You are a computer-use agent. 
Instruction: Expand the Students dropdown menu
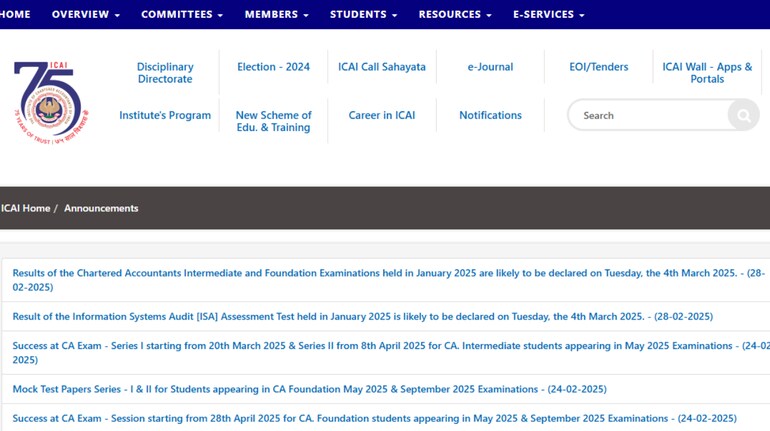point(363,14)
